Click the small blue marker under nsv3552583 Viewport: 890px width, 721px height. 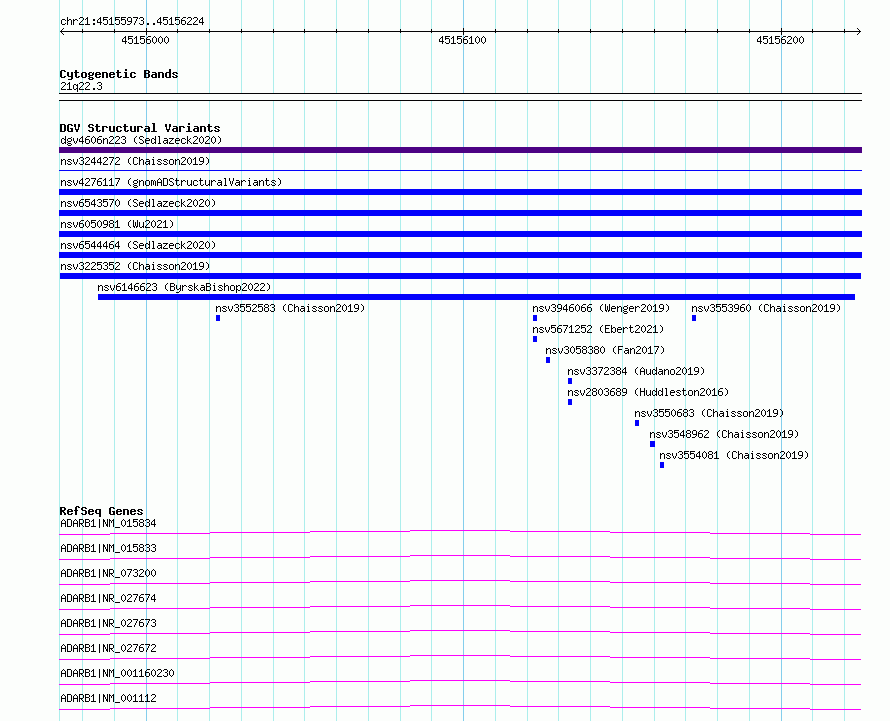pos(218,318)
